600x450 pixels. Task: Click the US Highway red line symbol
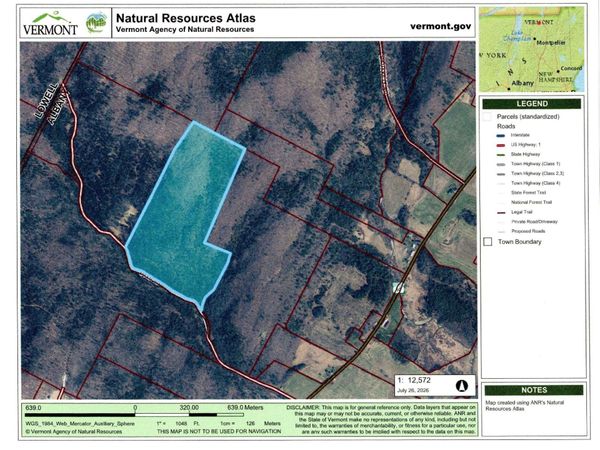coord(501,145)
